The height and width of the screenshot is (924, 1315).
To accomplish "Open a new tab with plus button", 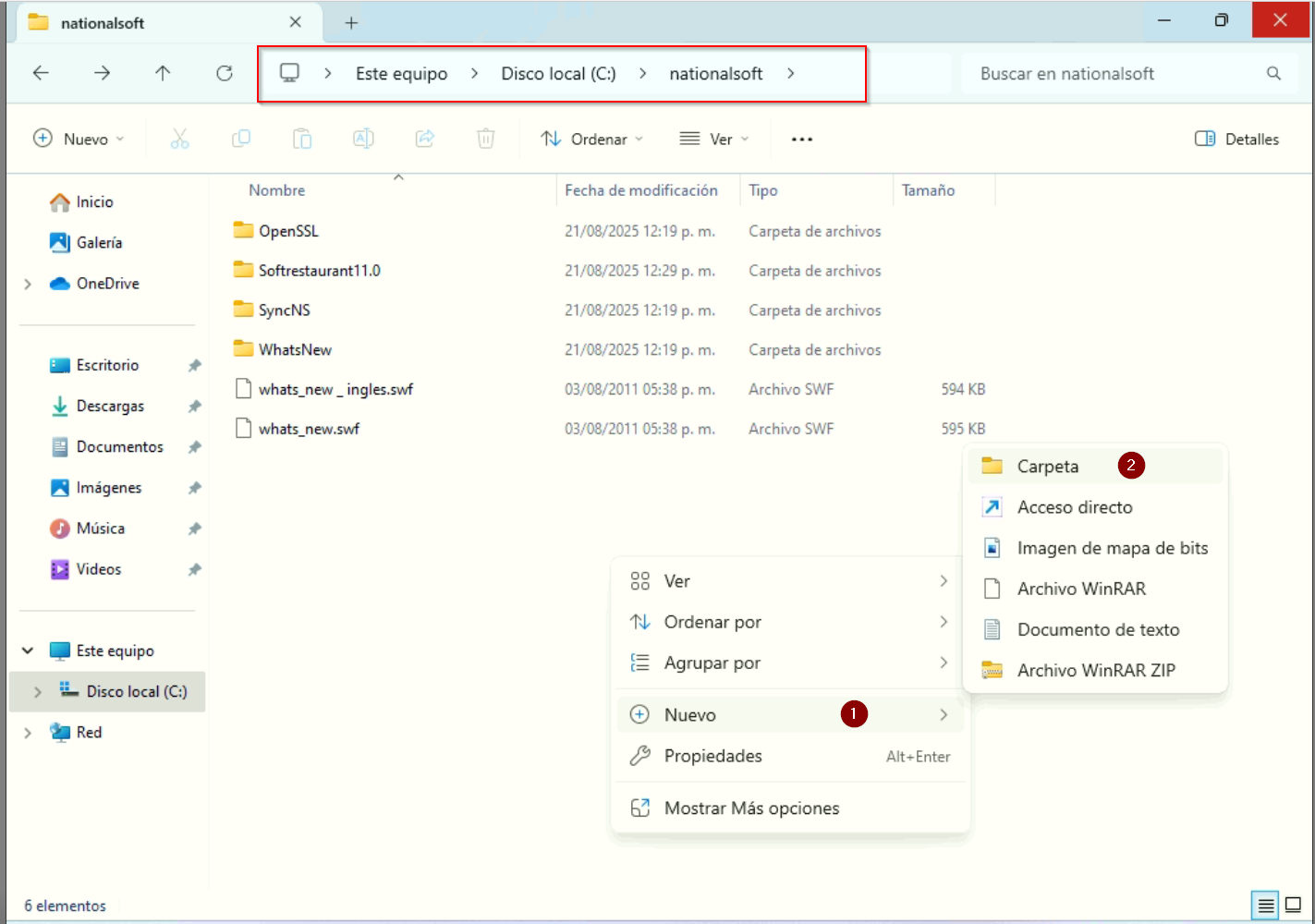I will tap(351, 23).
